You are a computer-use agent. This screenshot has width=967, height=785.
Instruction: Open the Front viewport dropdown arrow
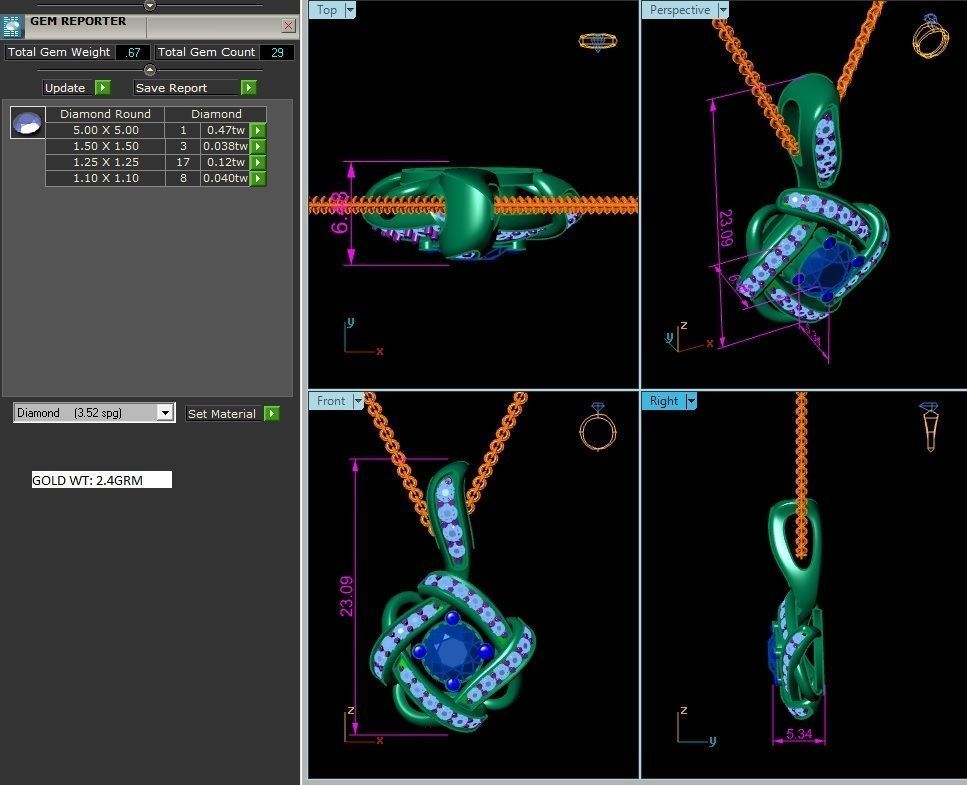pos(358,401)
